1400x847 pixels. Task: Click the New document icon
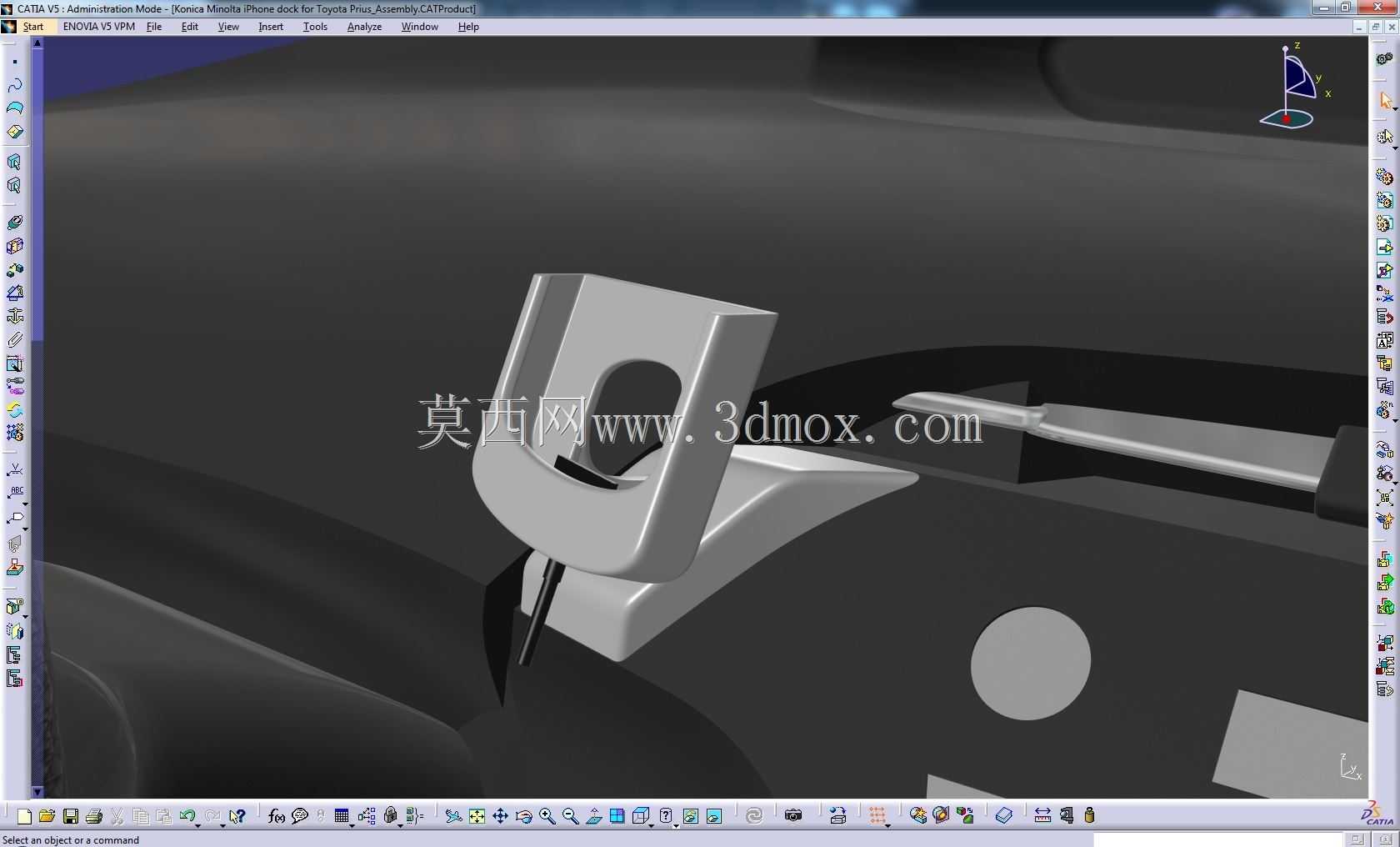(x=24, y=816)
